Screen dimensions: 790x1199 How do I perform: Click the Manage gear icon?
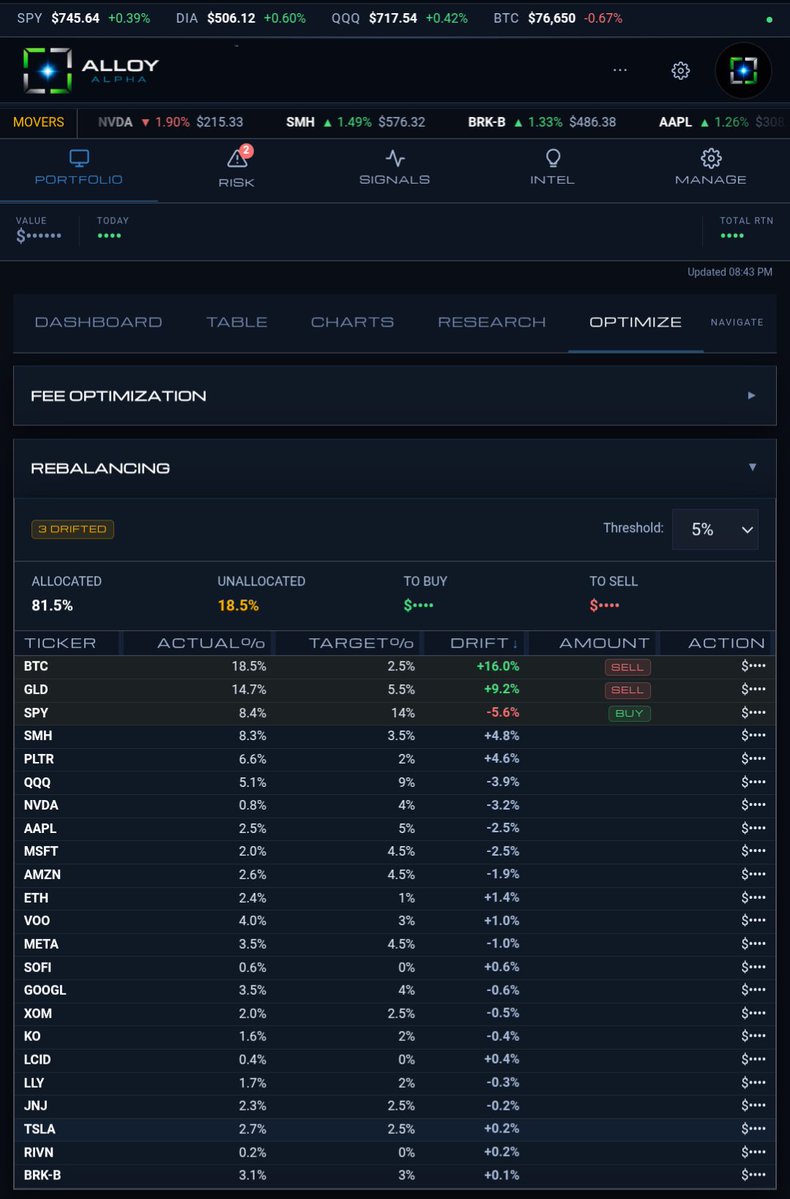point(710,158)
